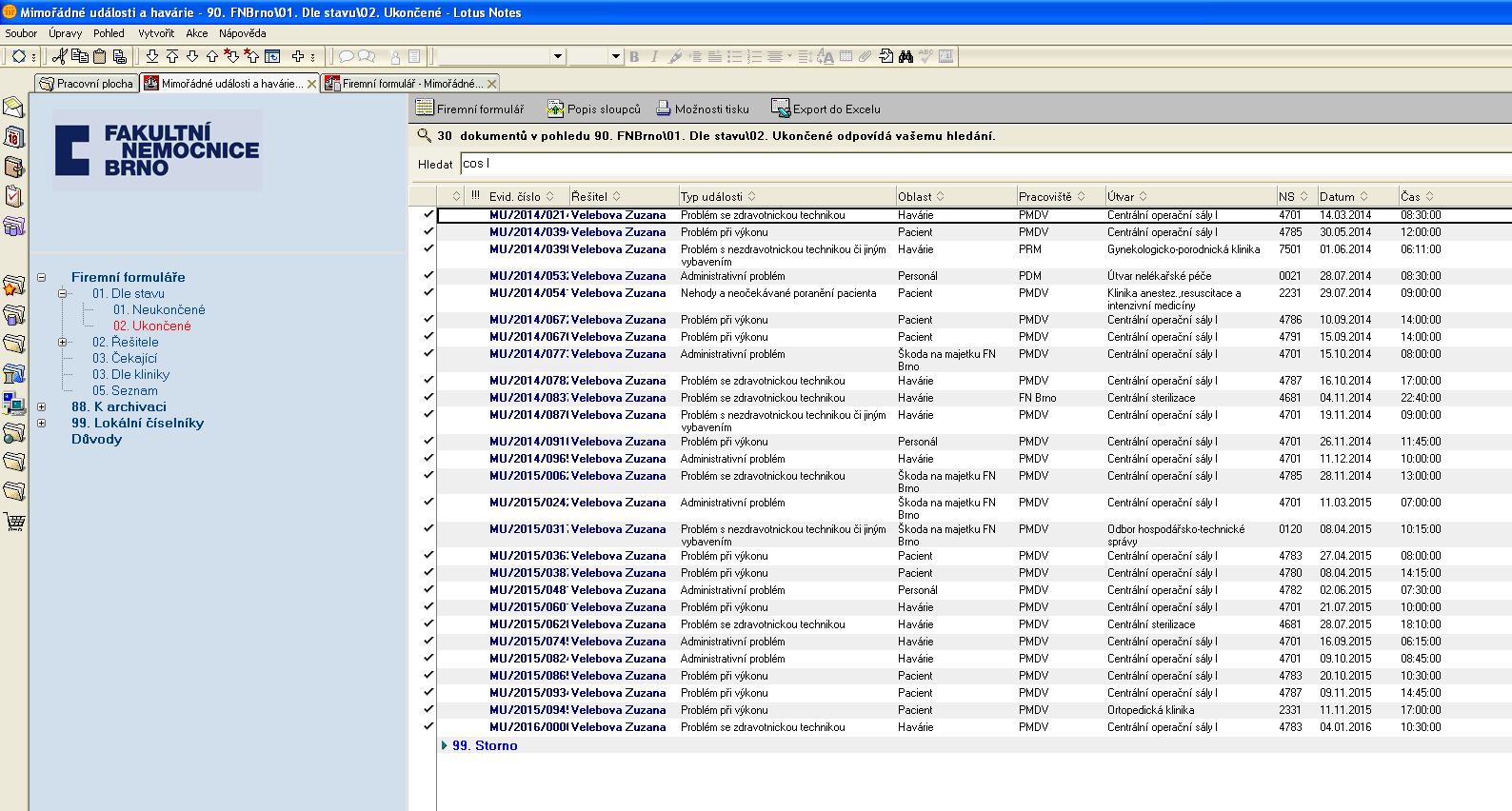Toggle checkmark on row dated 30.05.2014
Screen dimensions: 1512x811
click(x=428, y=231)
